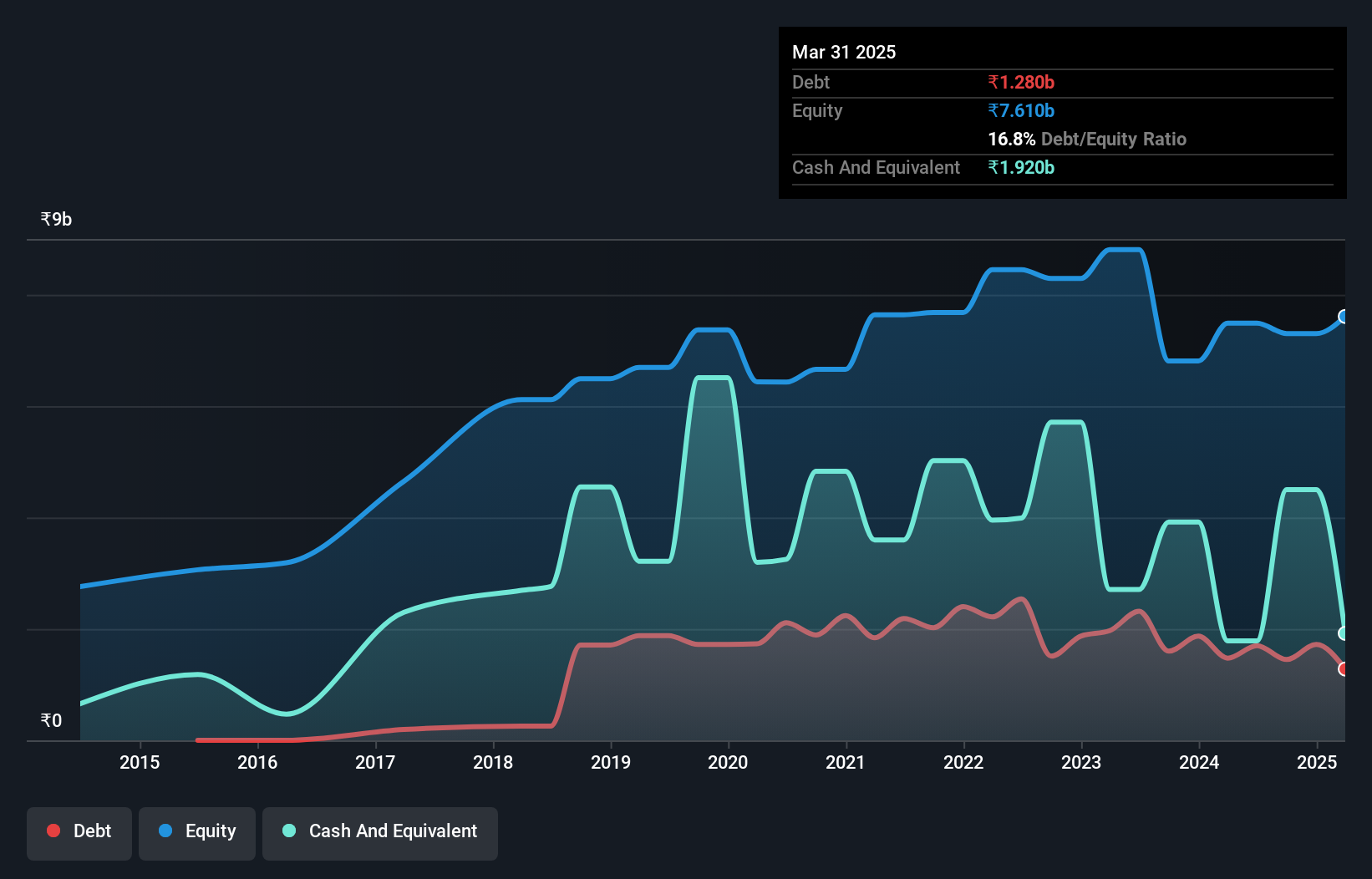Screen dimensions: 1372x879
Task: Click the 2023 x-axis label
Action: coord(1081,762)
